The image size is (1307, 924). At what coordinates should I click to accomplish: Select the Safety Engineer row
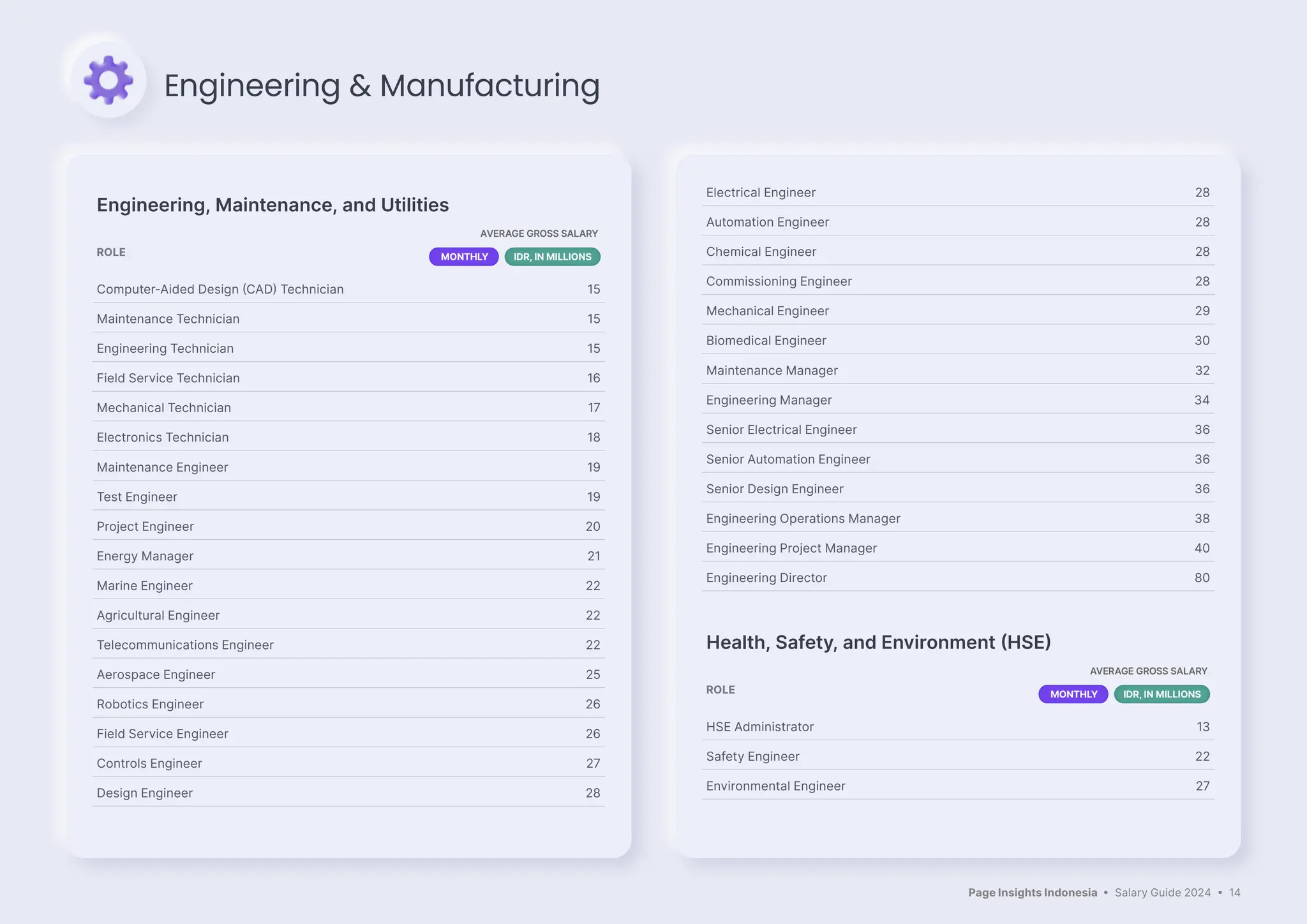[x=958, y=757]
